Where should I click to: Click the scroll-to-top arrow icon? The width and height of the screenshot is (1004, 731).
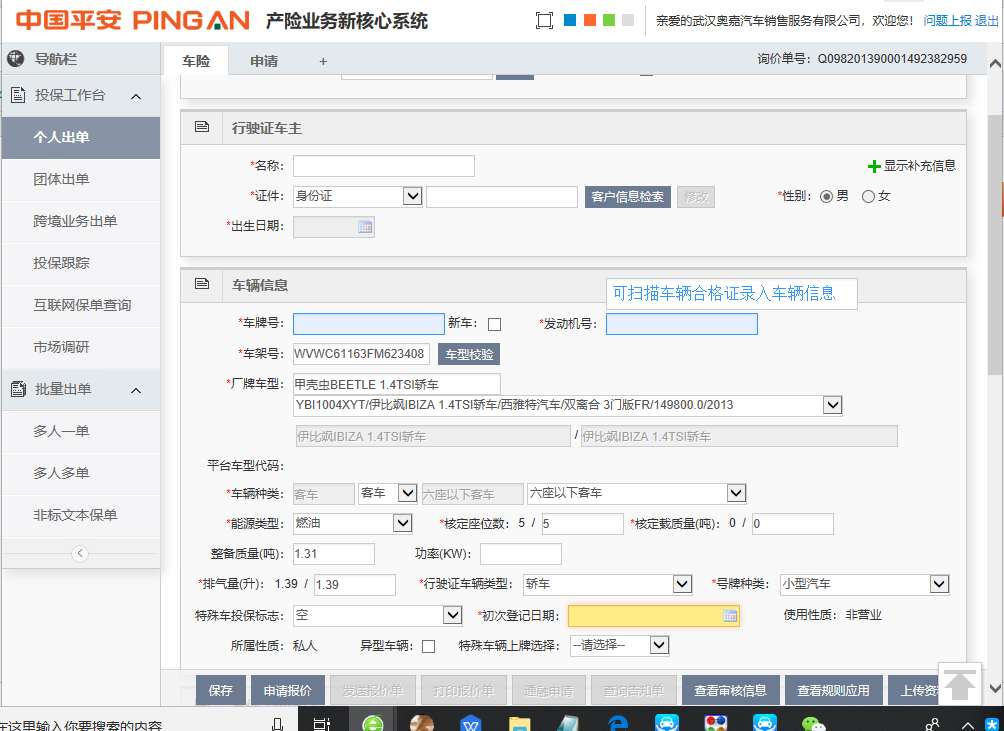(960, 684)
